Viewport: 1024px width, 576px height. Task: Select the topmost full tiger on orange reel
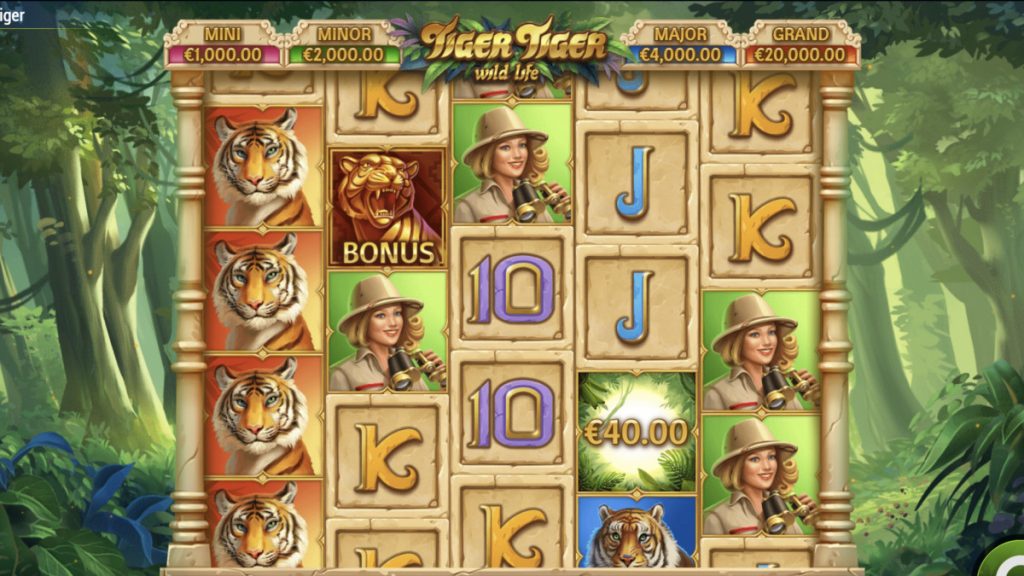coord(263,167)
